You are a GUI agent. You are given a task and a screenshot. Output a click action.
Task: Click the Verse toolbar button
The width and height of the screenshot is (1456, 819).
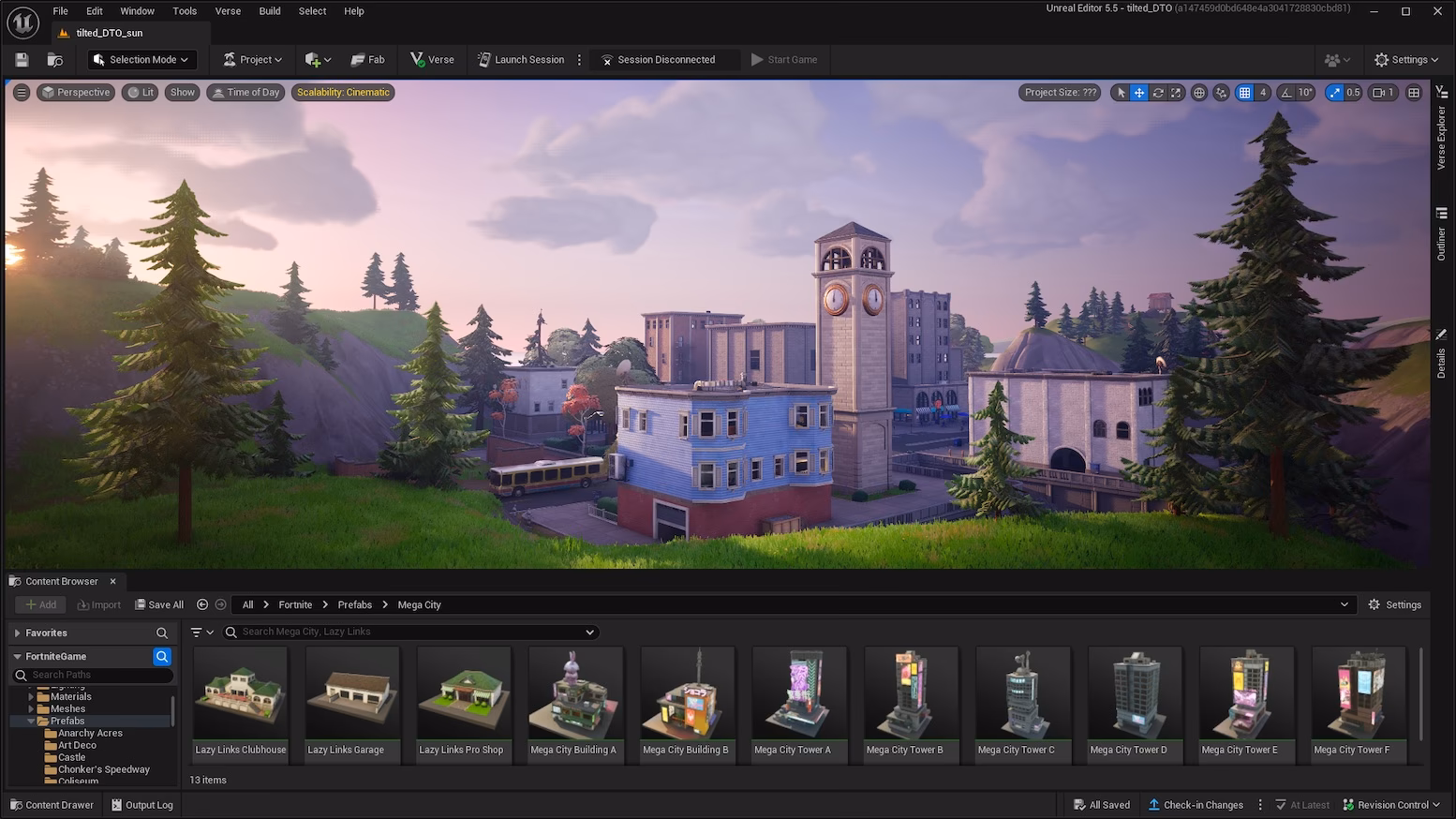tap(432, 60)
